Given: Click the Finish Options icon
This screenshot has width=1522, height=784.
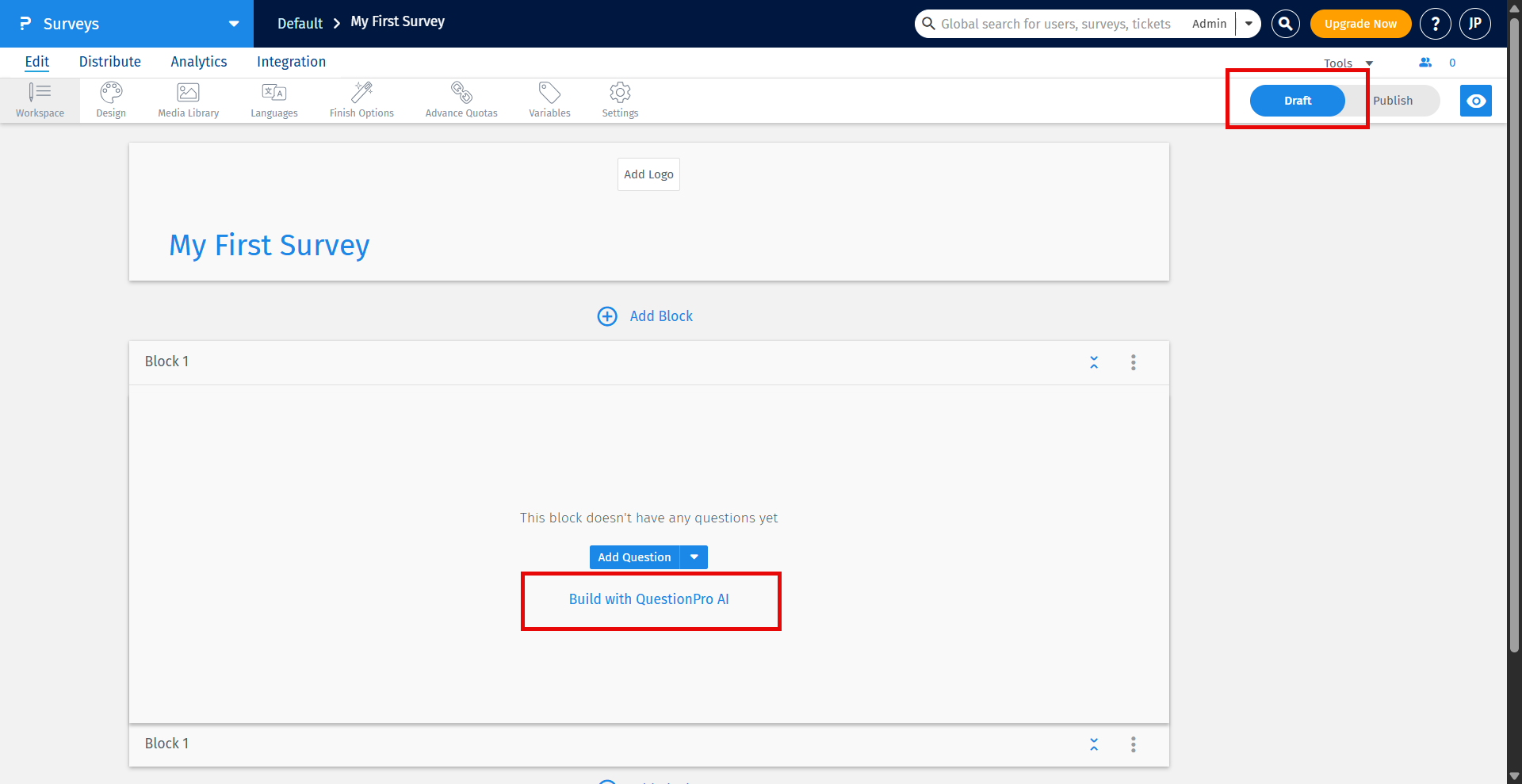Looking at the screenshot, I should (361, 99).
